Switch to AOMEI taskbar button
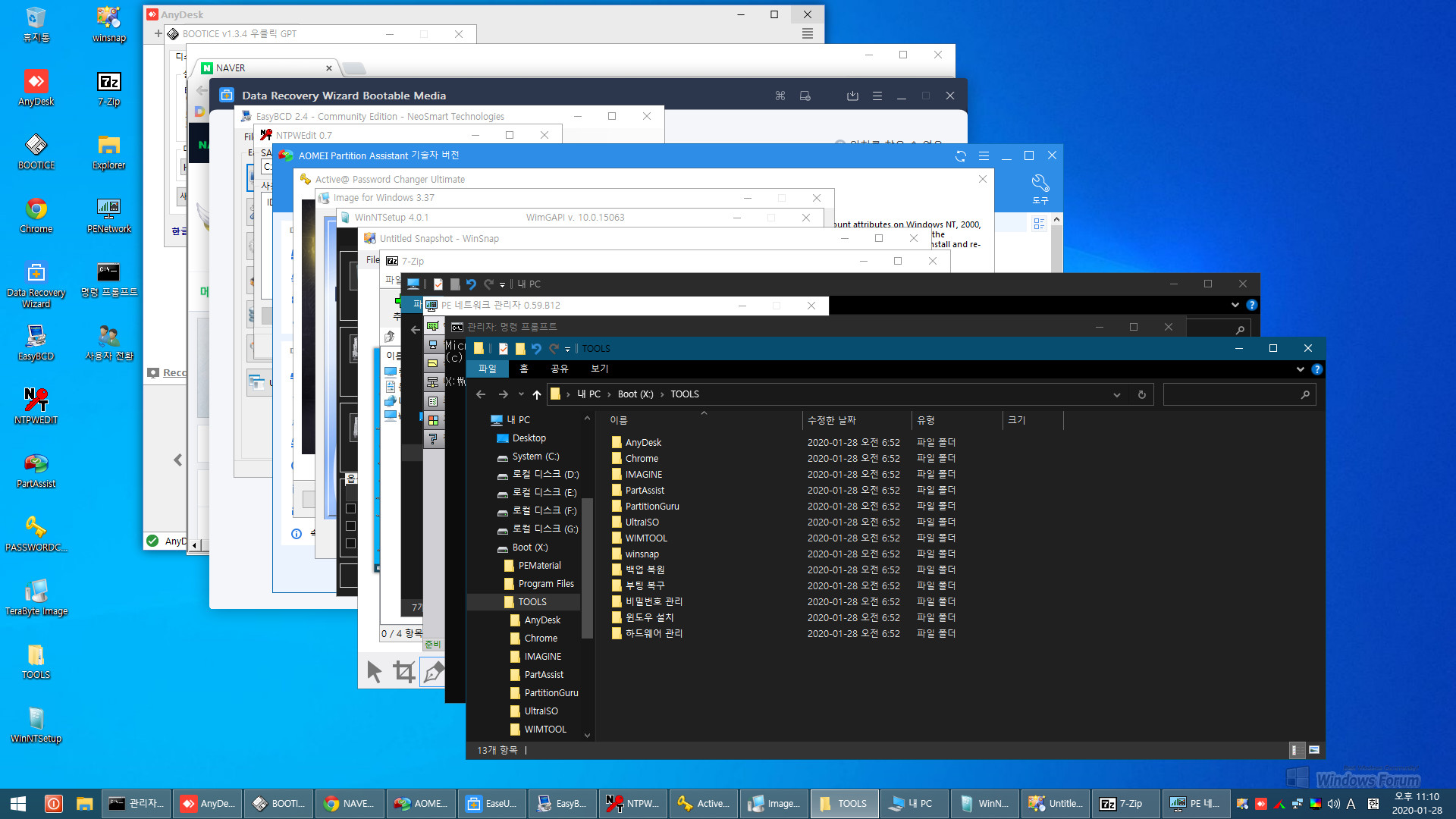The width and height of the screenshot is (1456, 819). [x=421, y=804]
